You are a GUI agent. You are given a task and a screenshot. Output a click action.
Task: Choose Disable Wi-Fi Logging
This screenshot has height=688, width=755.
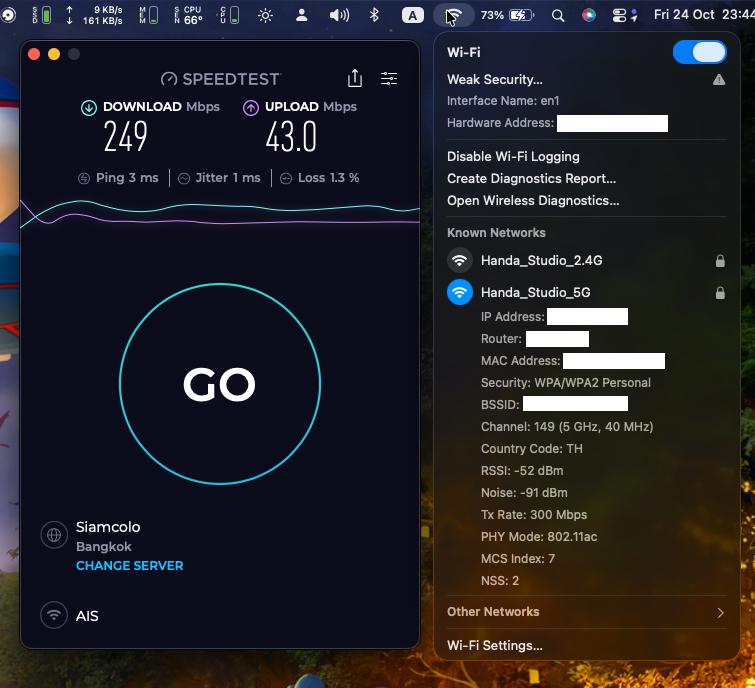point(586,156)
